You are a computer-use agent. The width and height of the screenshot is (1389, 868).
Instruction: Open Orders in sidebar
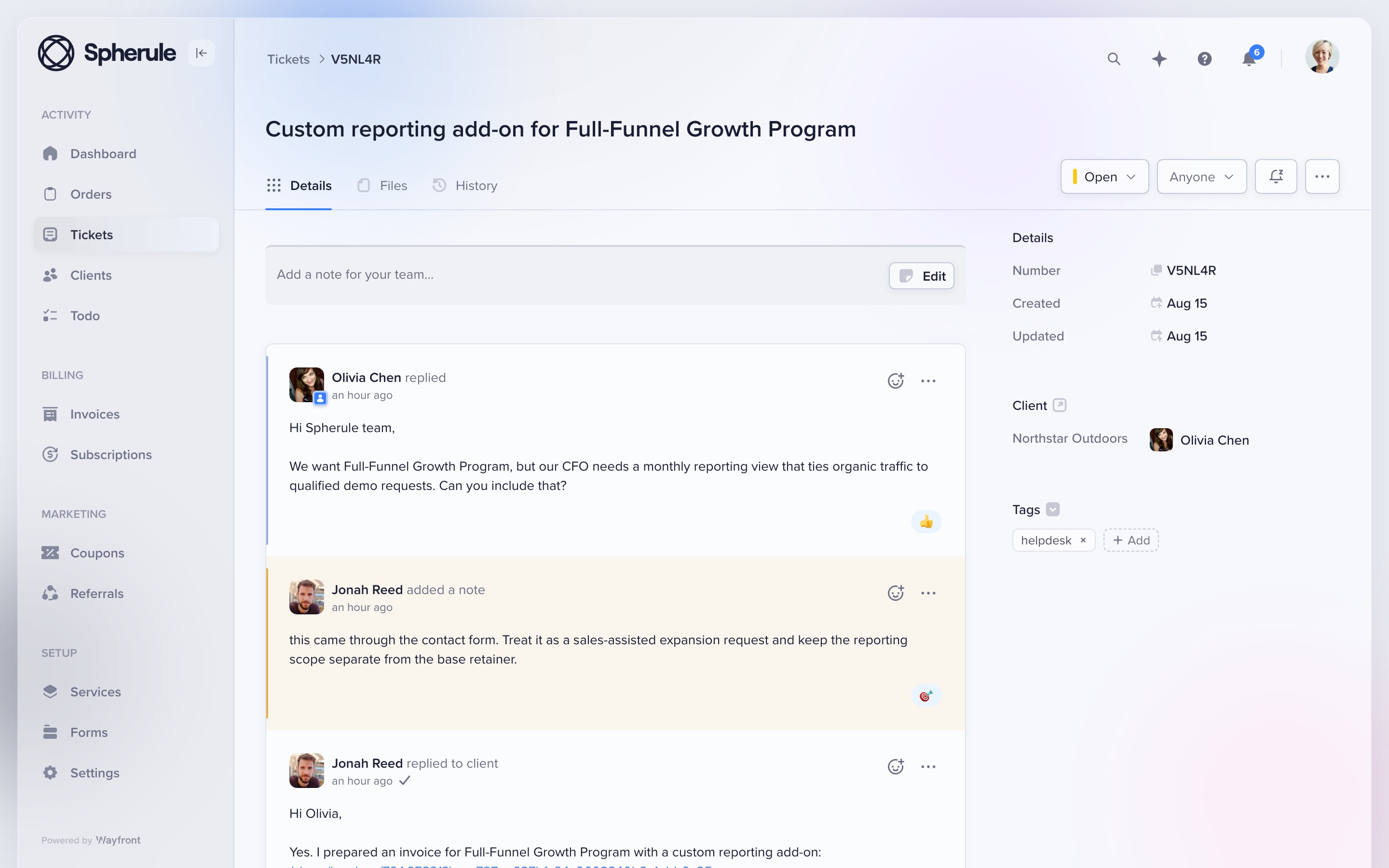pos(126,194)
